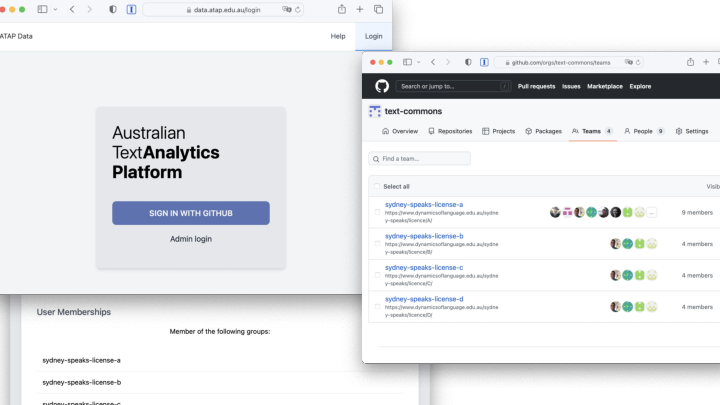Toggle sidebar in the ATAP Data Safari window

(42, 9)
